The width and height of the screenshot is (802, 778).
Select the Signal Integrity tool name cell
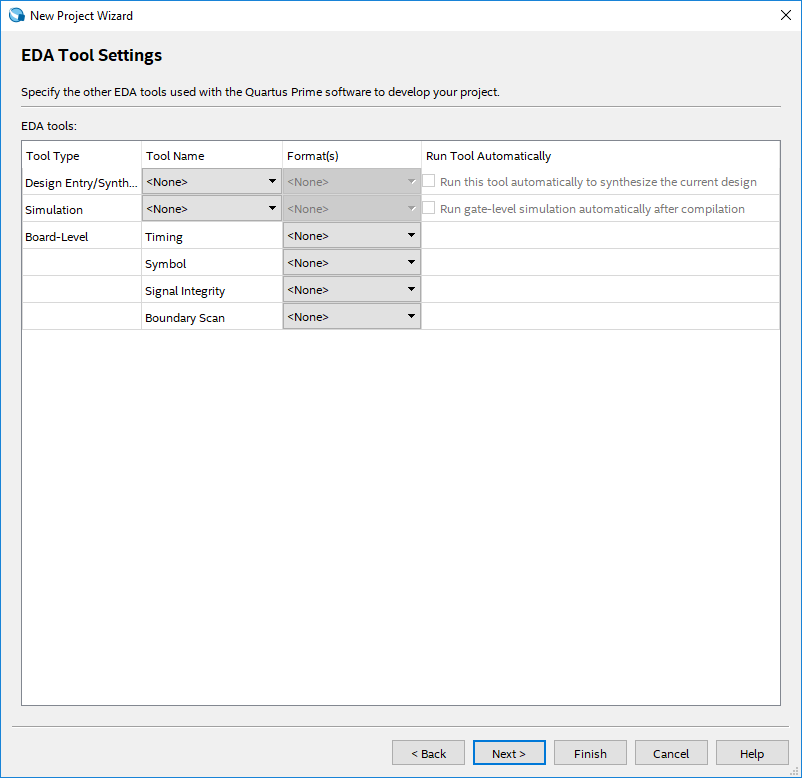point(212,291)
